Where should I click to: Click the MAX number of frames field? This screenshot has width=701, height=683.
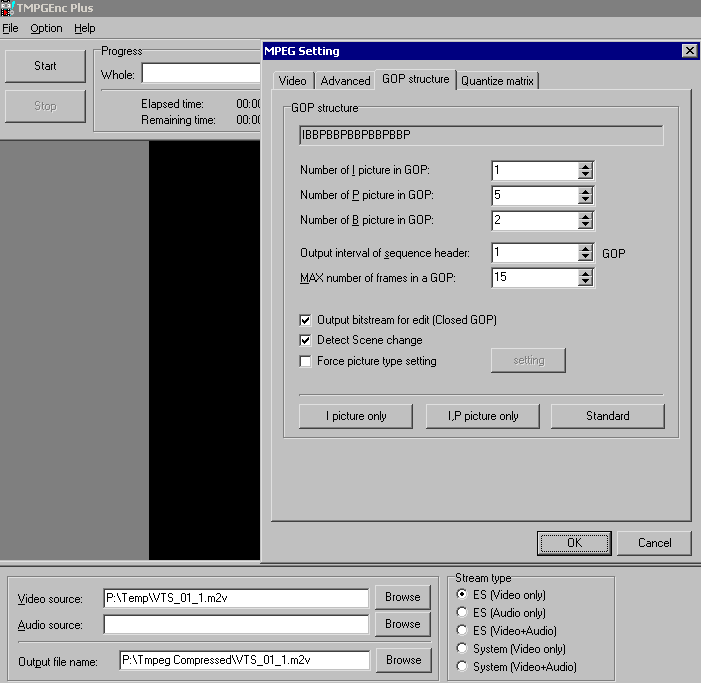click(x=535, y=278)
